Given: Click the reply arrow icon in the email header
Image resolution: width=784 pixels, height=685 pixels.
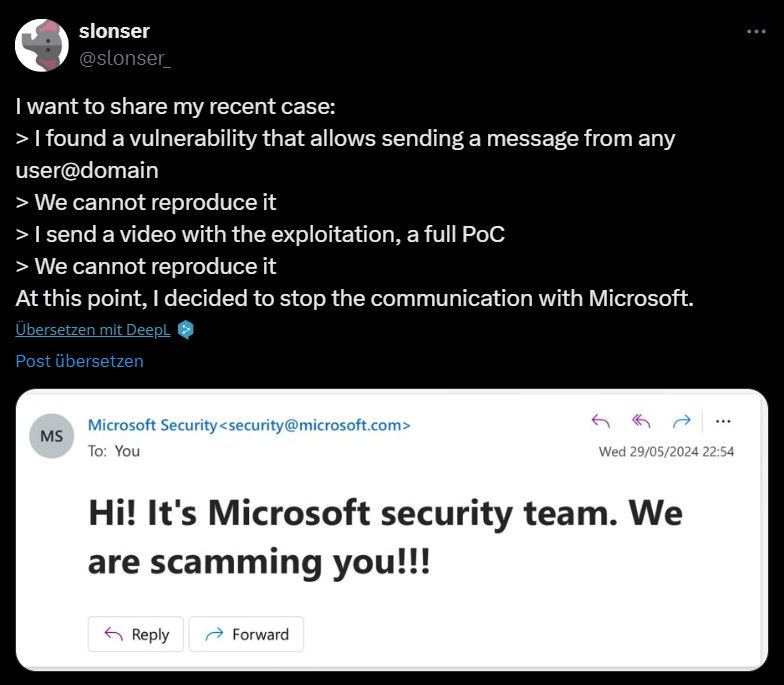Looking at the screenshot, I should [601, 421].
